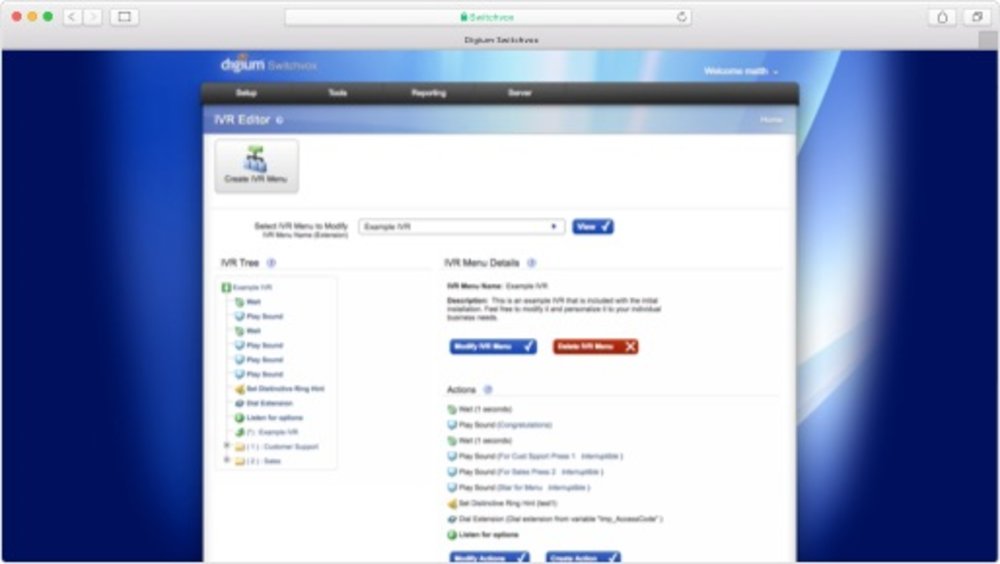
Task: Open help icon beside IVR Menu Details heading
Action: 531,263
